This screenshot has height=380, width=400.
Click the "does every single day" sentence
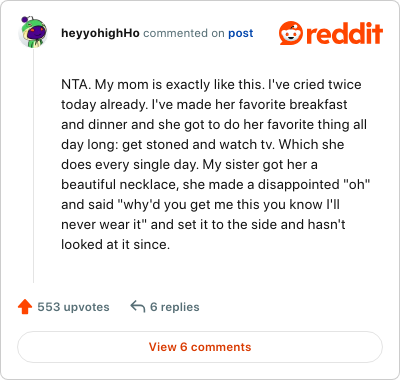[x=130, y=164]
